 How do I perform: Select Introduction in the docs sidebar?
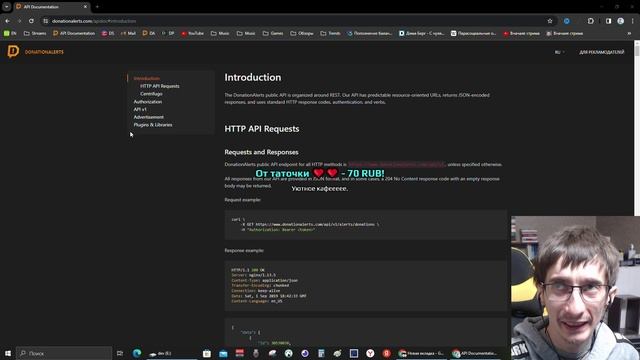(147, 78)
